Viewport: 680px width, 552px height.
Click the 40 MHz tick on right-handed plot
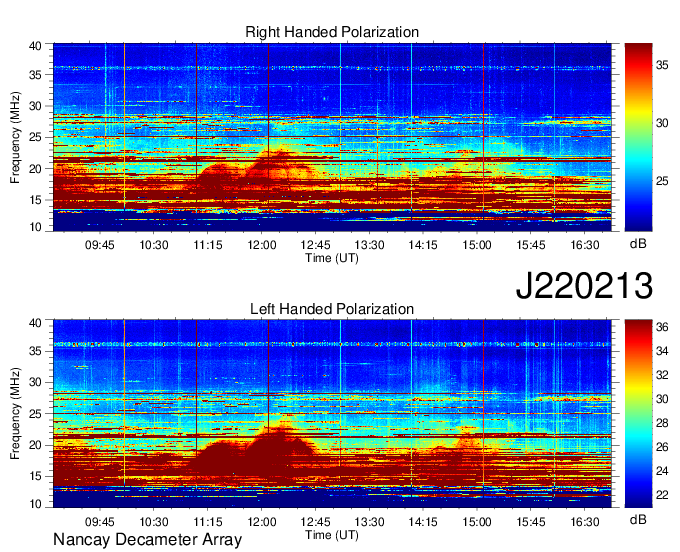[35, 46]
